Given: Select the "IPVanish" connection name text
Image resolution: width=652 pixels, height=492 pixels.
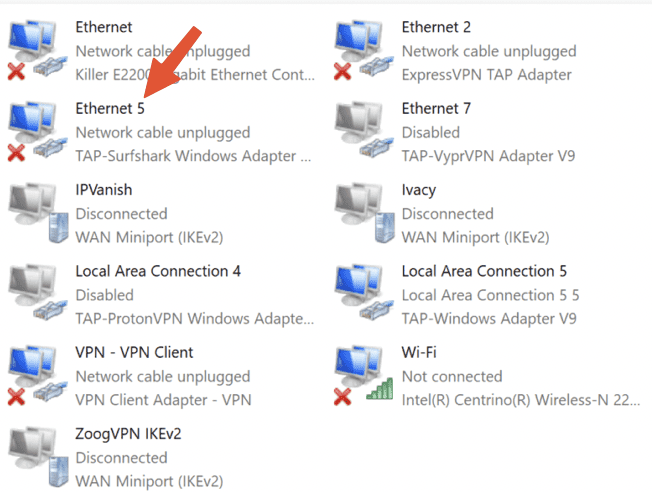Looking at the screenshot, I should 103,189.
